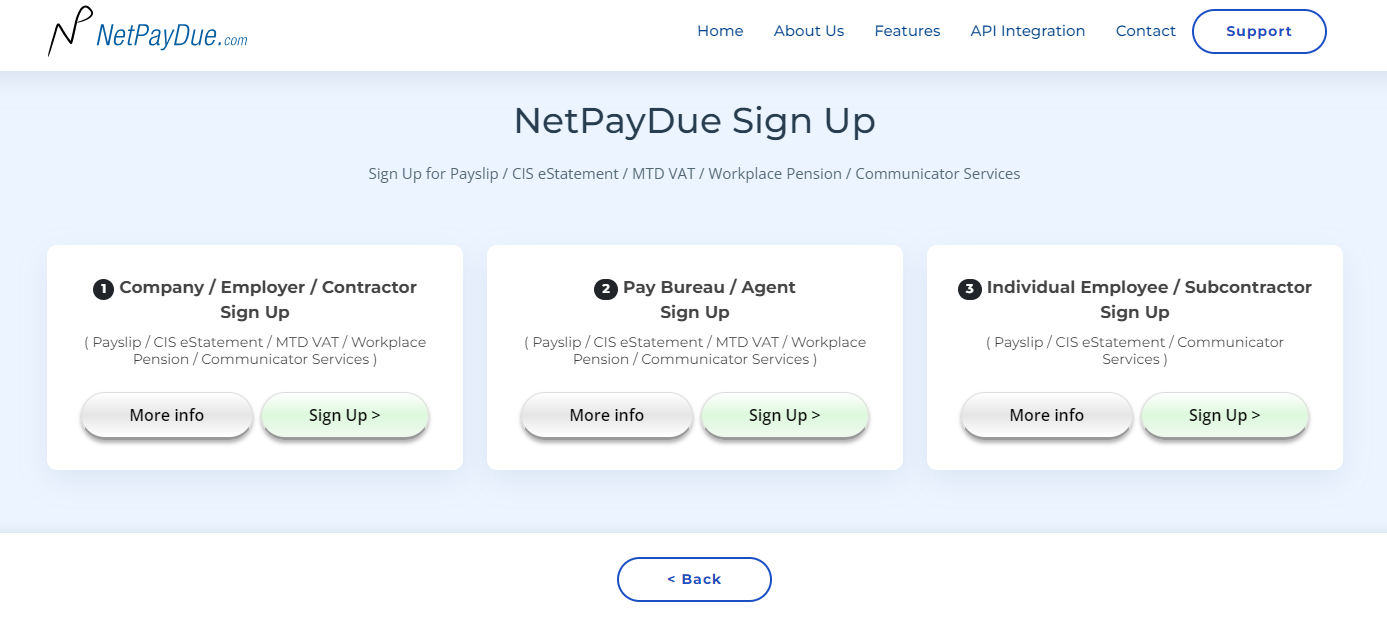Go to the About Us page
Screen dimensions: 1387x623
pos(809,31)
